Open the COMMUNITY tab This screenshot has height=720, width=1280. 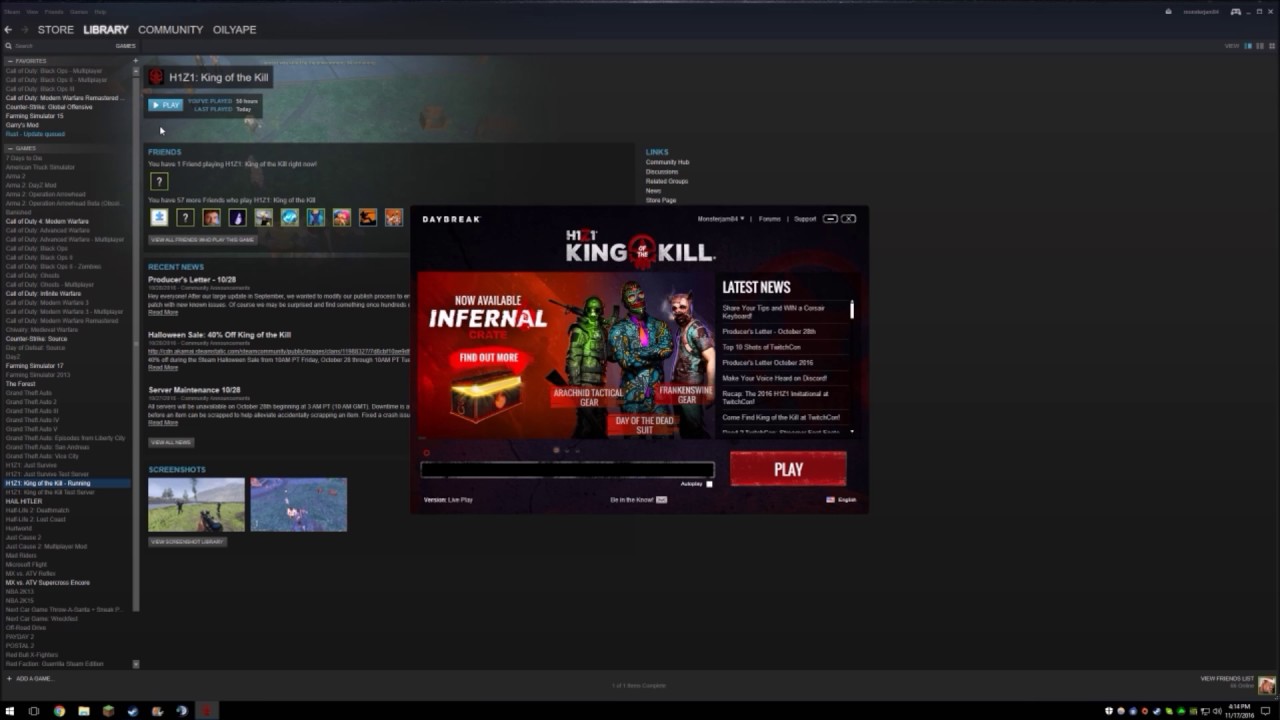point(170,30)
